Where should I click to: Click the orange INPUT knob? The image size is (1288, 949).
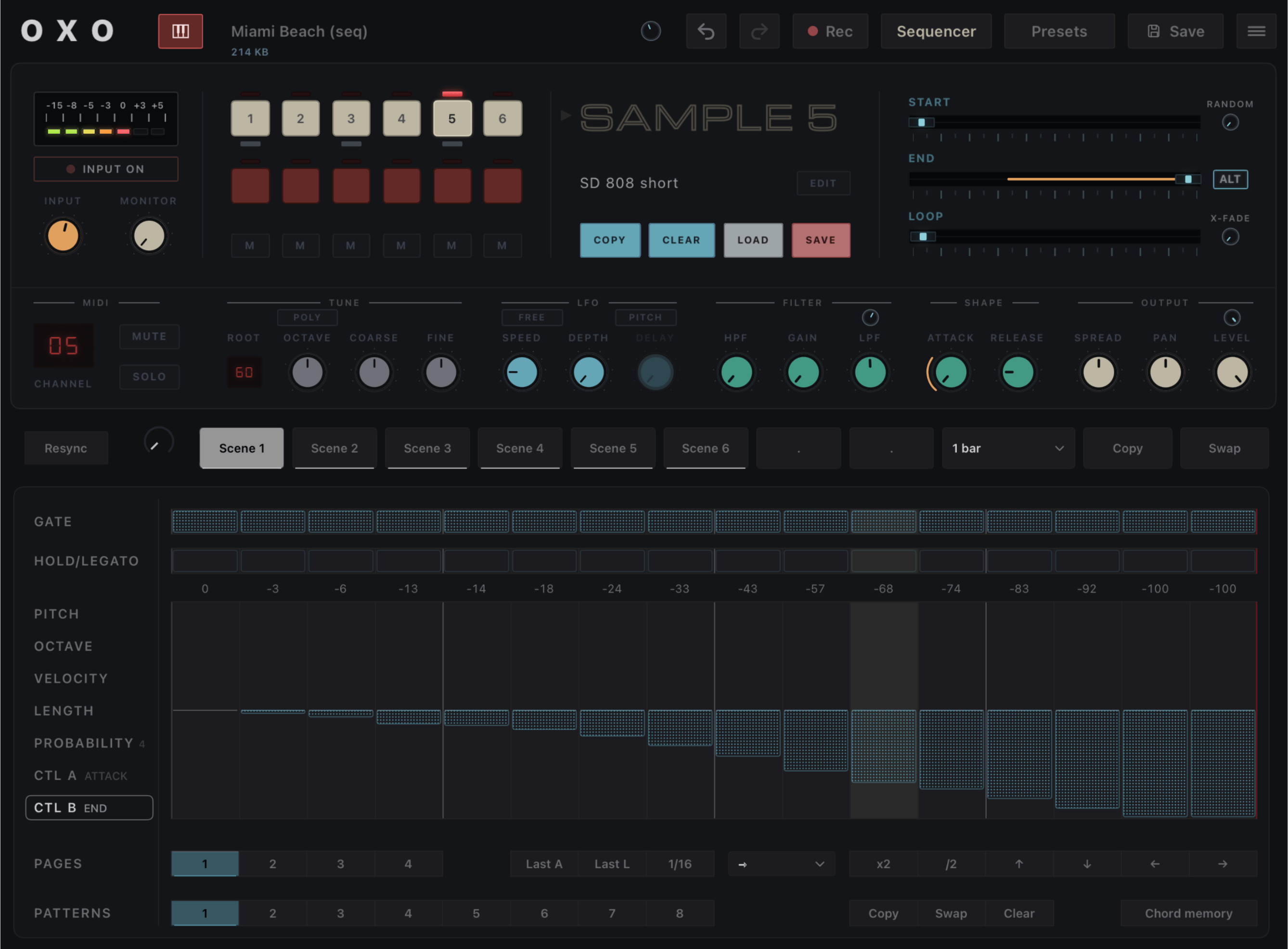[x=63, y=235]
